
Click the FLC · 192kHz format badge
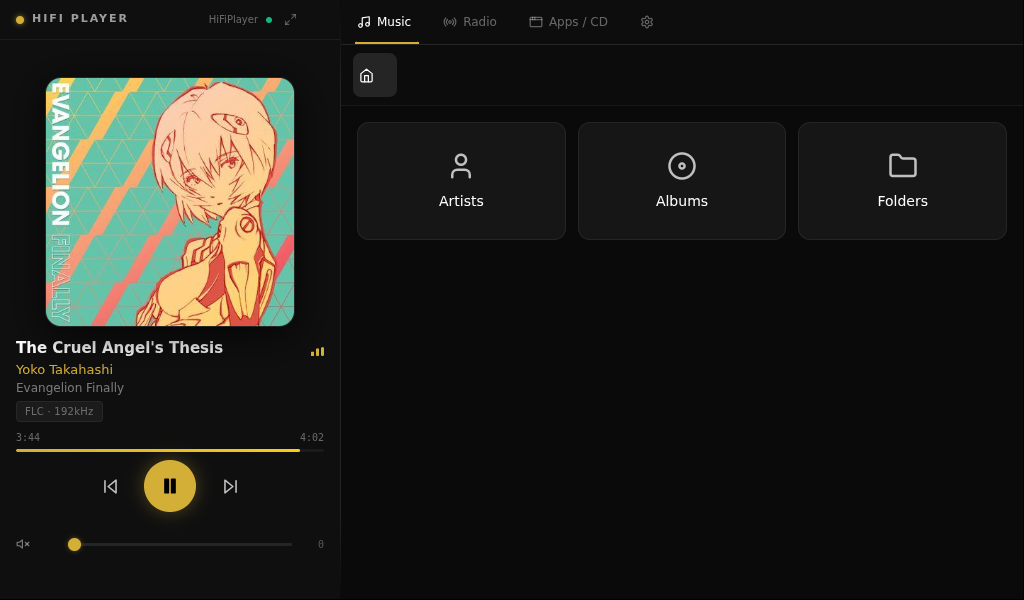pos(59,411)
